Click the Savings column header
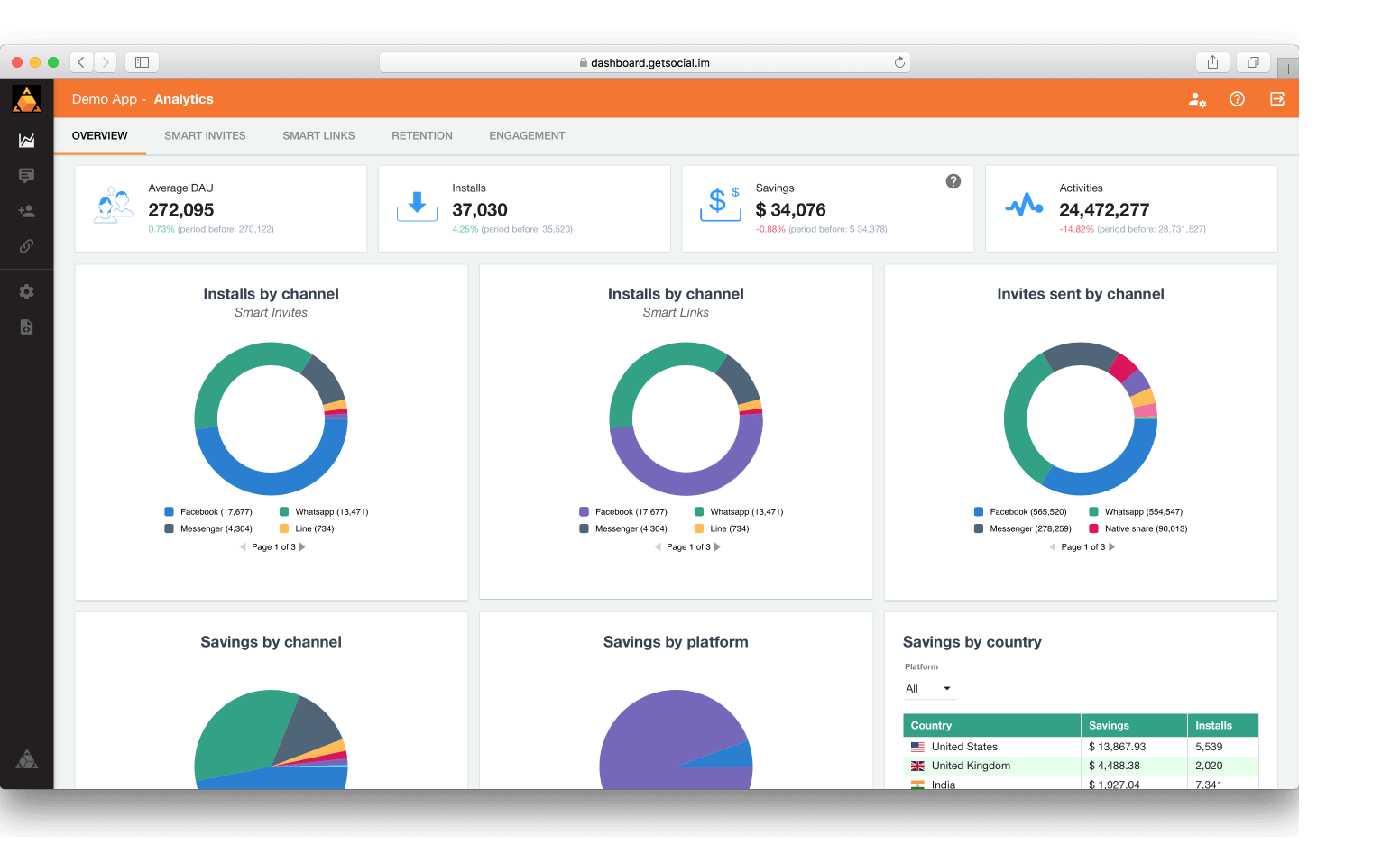The width and height of the screenshot is (1400, 845). [x=1109, y=726]
